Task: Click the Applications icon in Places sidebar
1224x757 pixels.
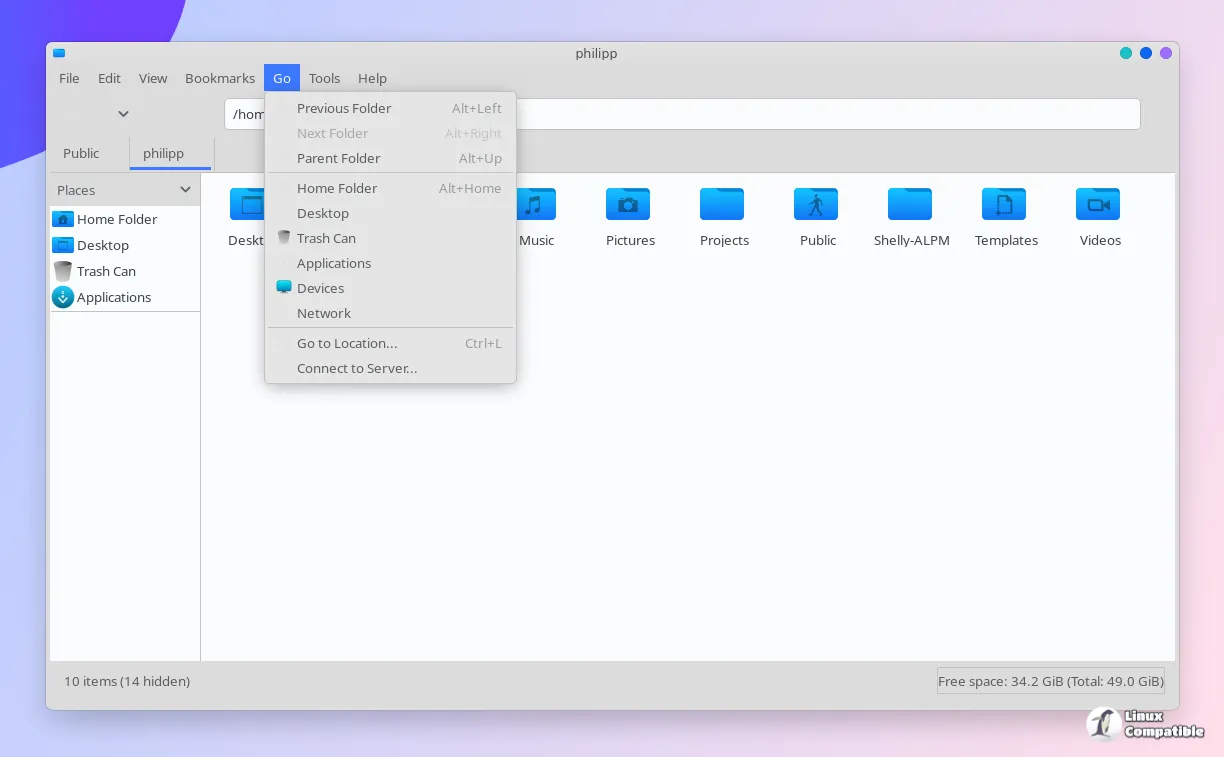Action: (63, 297)
